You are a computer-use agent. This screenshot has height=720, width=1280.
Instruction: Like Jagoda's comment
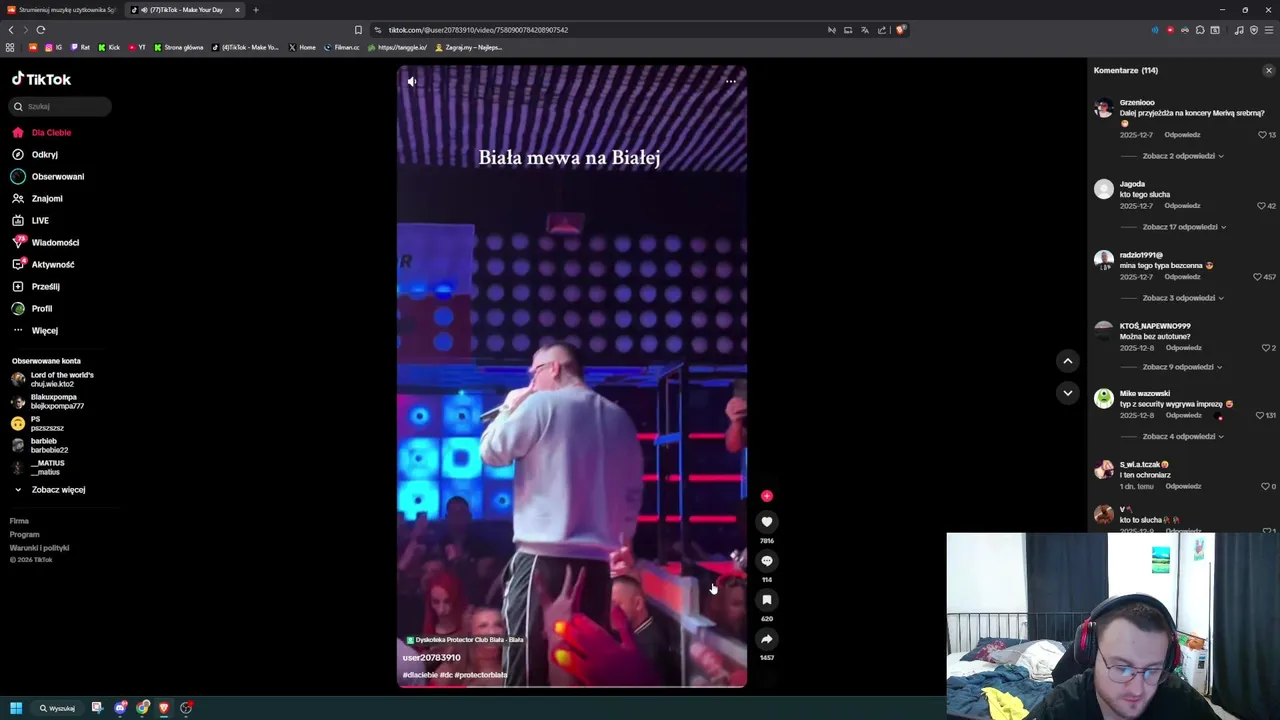click(x=1261, y=206)
